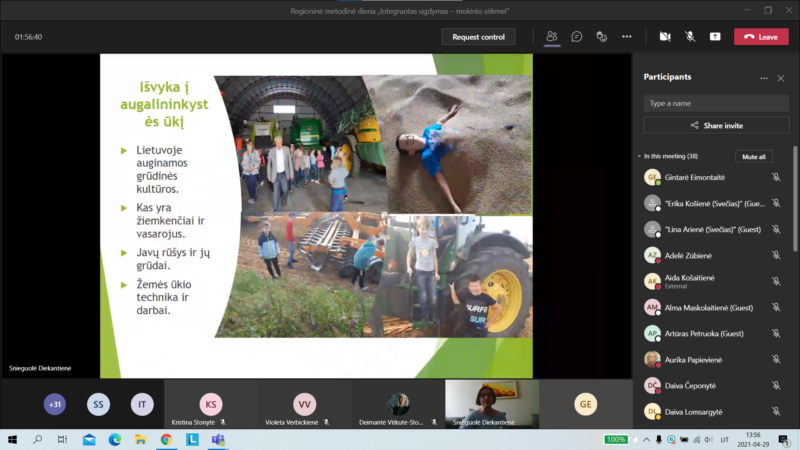Viewport: 800px width, 450px height.
Task: Toggle the microphone mute button
Action: point(690,37)
